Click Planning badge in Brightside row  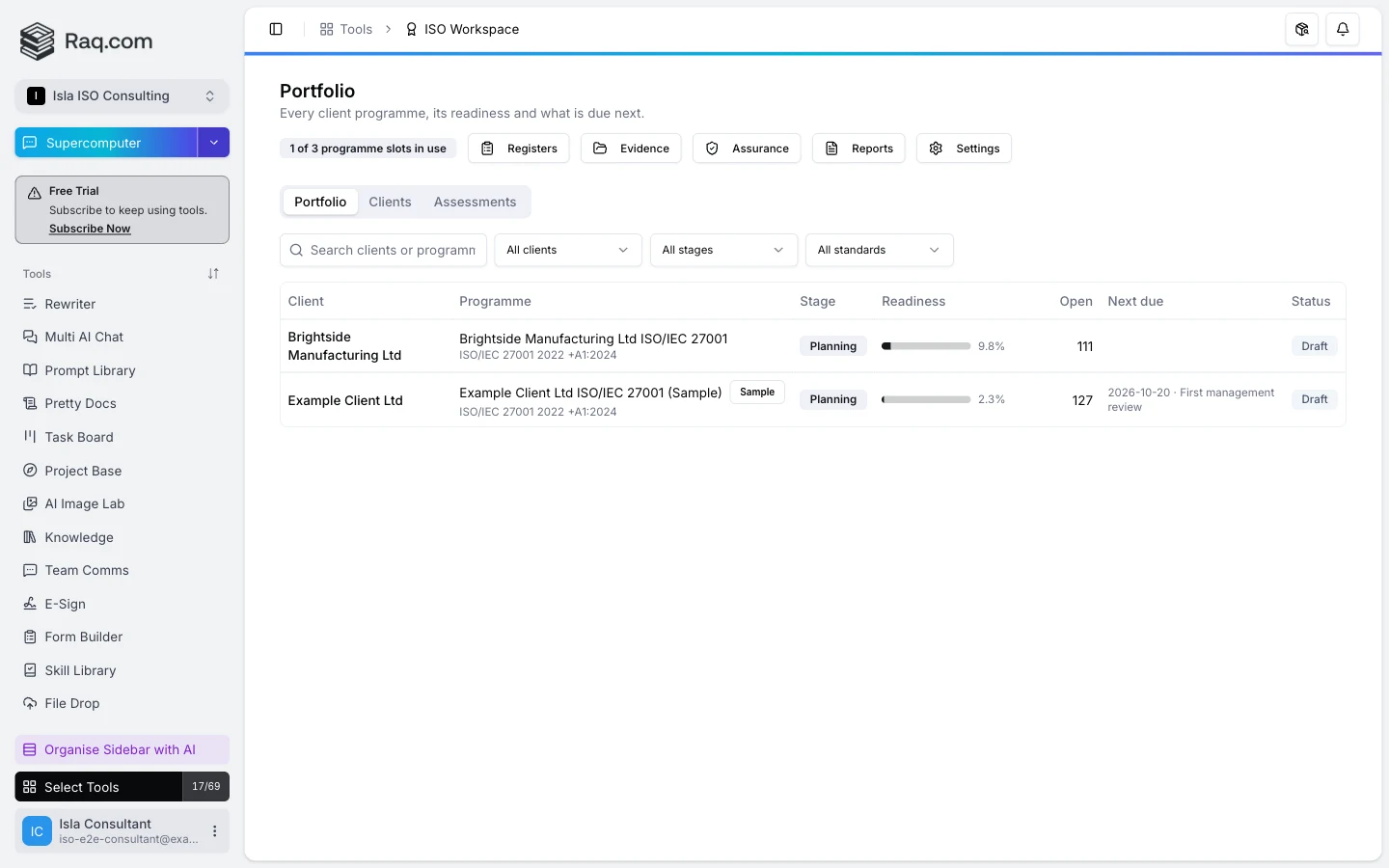point(833,346)
